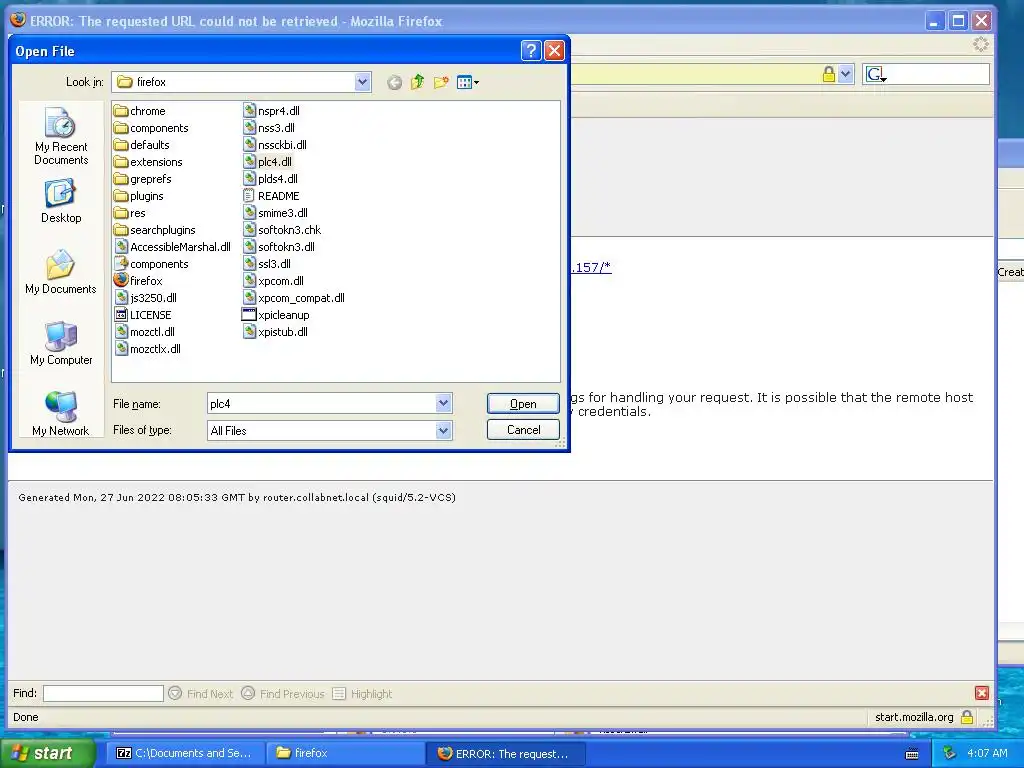
Task: Select the res folder
Action: pos(129,213)
